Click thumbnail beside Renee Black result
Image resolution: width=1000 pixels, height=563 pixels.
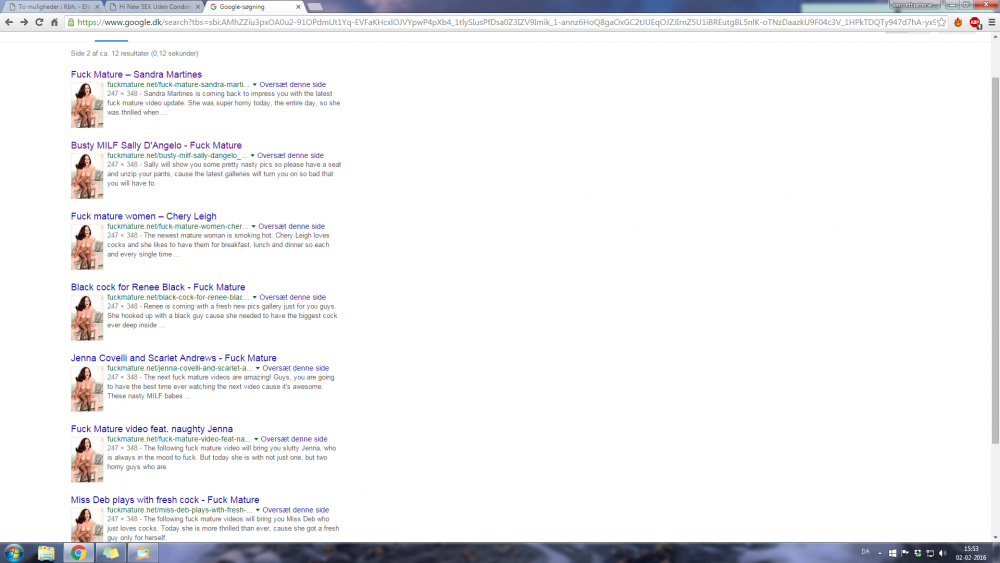coord(87,318)
